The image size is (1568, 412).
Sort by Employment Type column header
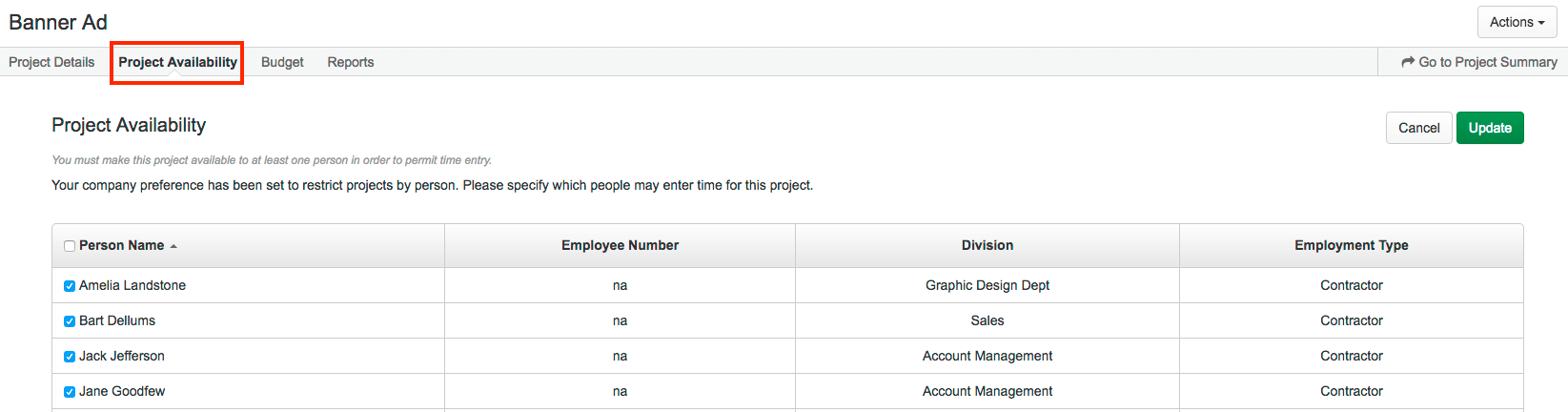[1352, 245]
